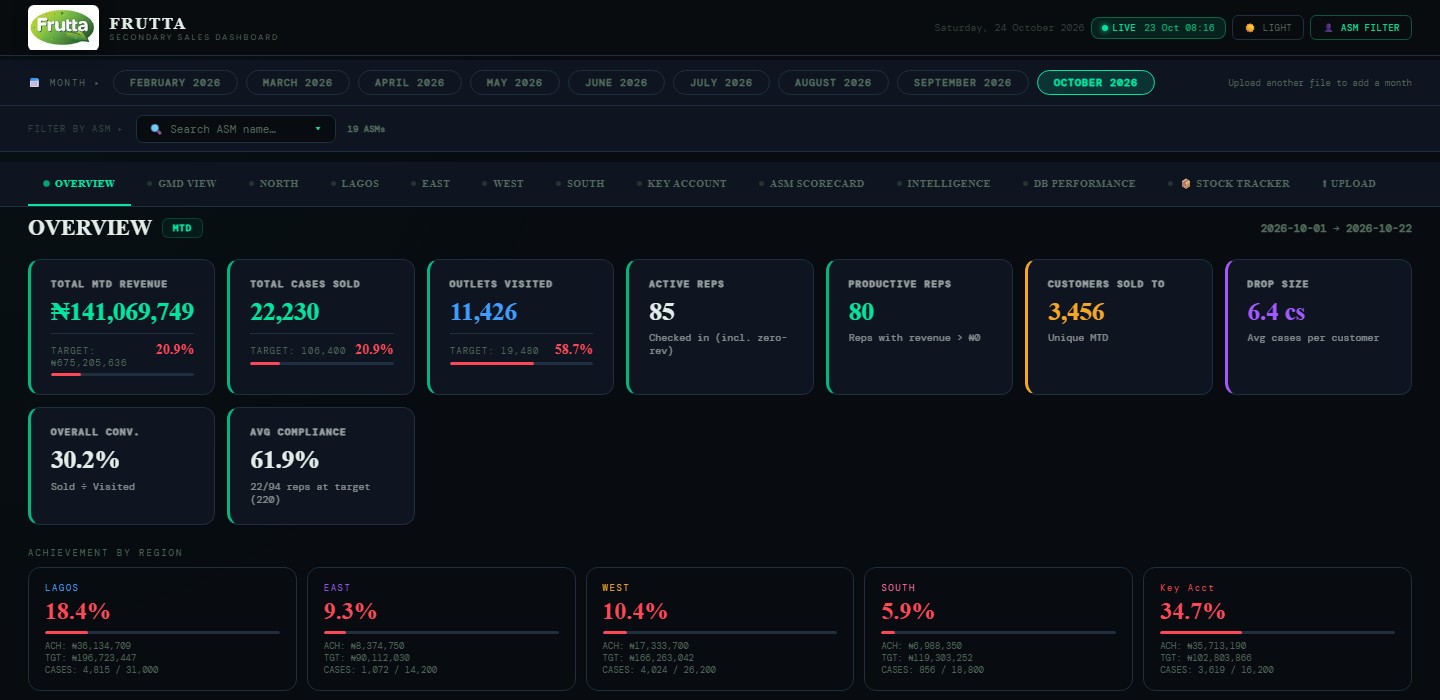
Task: Click the 19 ASMs count label
Action: click(x=366, y=129)
